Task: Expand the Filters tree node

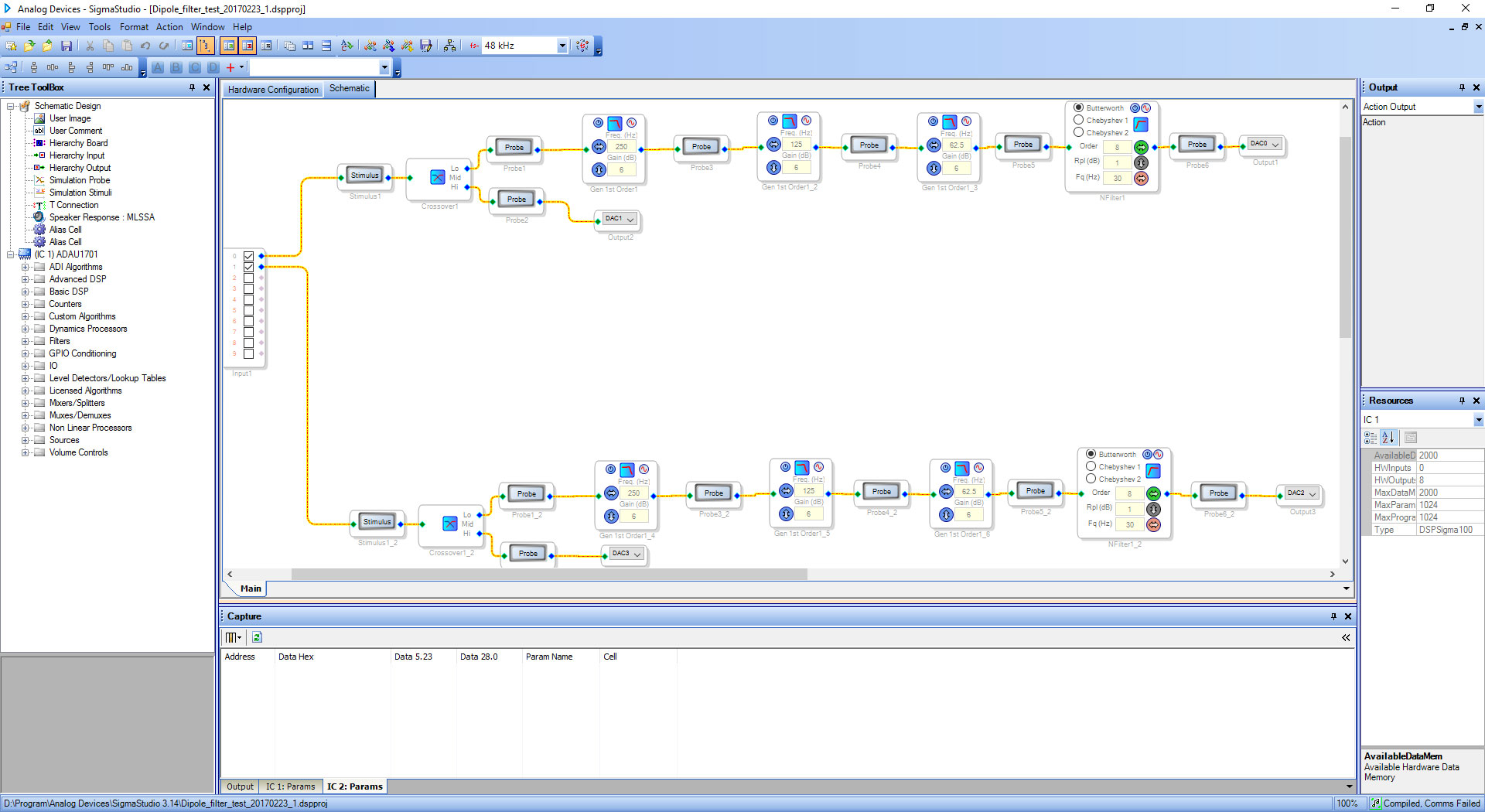Action: tap(25, 341)
